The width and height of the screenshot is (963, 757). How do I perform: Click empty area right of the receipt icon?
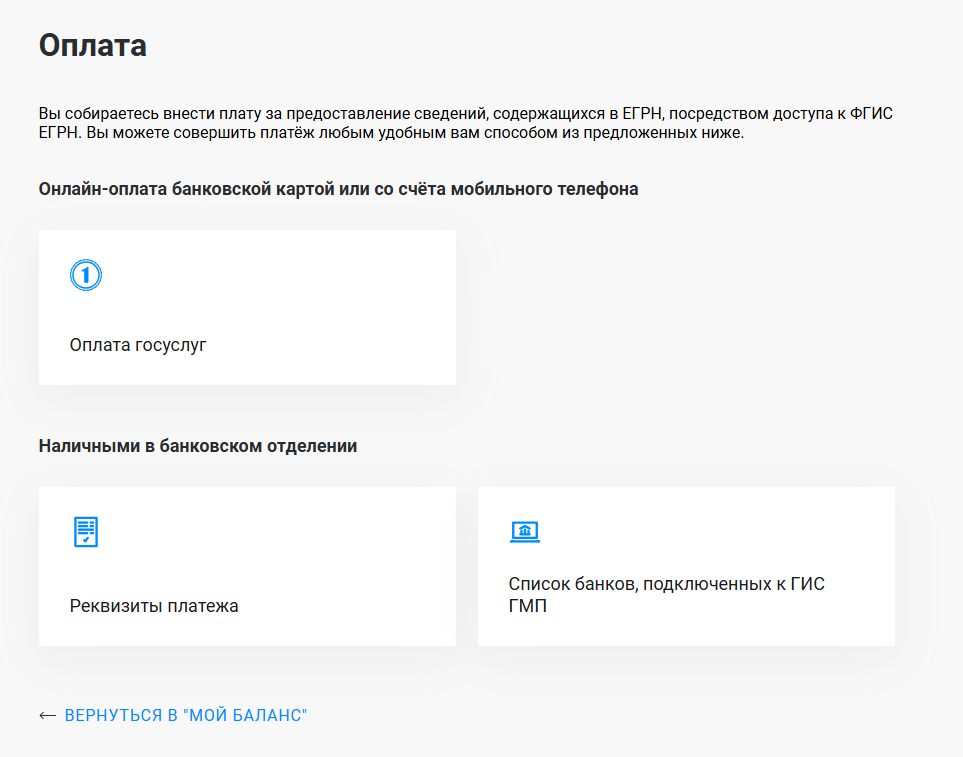pyautogui.click(x=276, y=532)
